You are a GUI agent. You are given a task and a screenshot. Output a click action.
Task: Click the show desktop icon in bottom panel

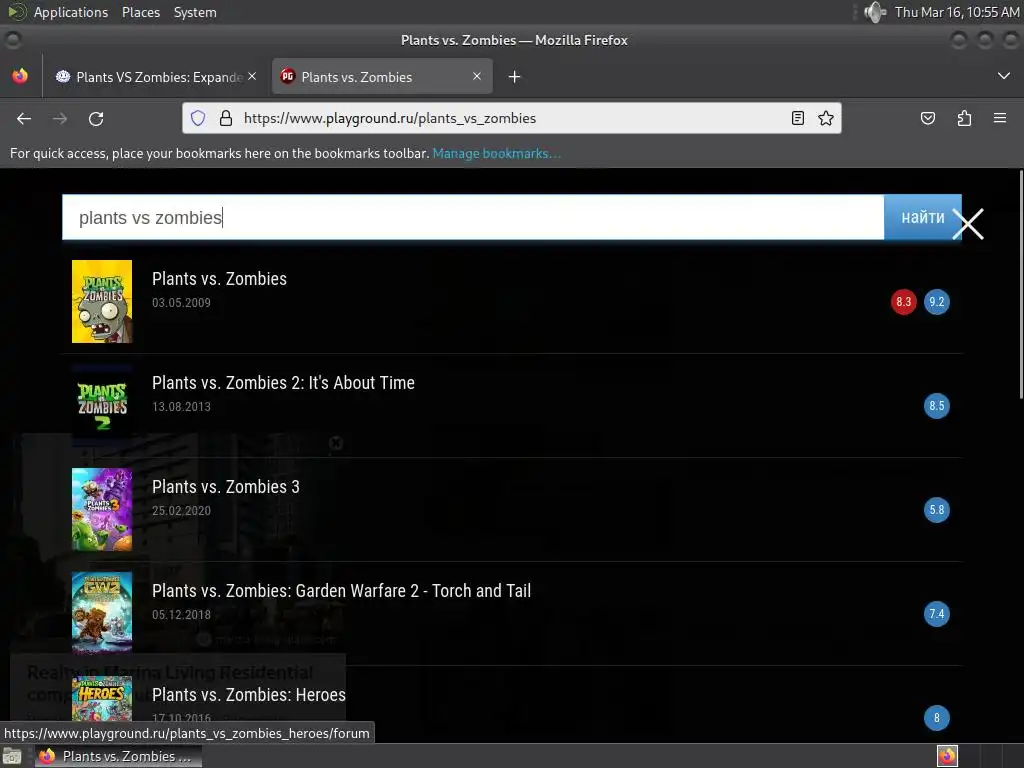point(12,756)
